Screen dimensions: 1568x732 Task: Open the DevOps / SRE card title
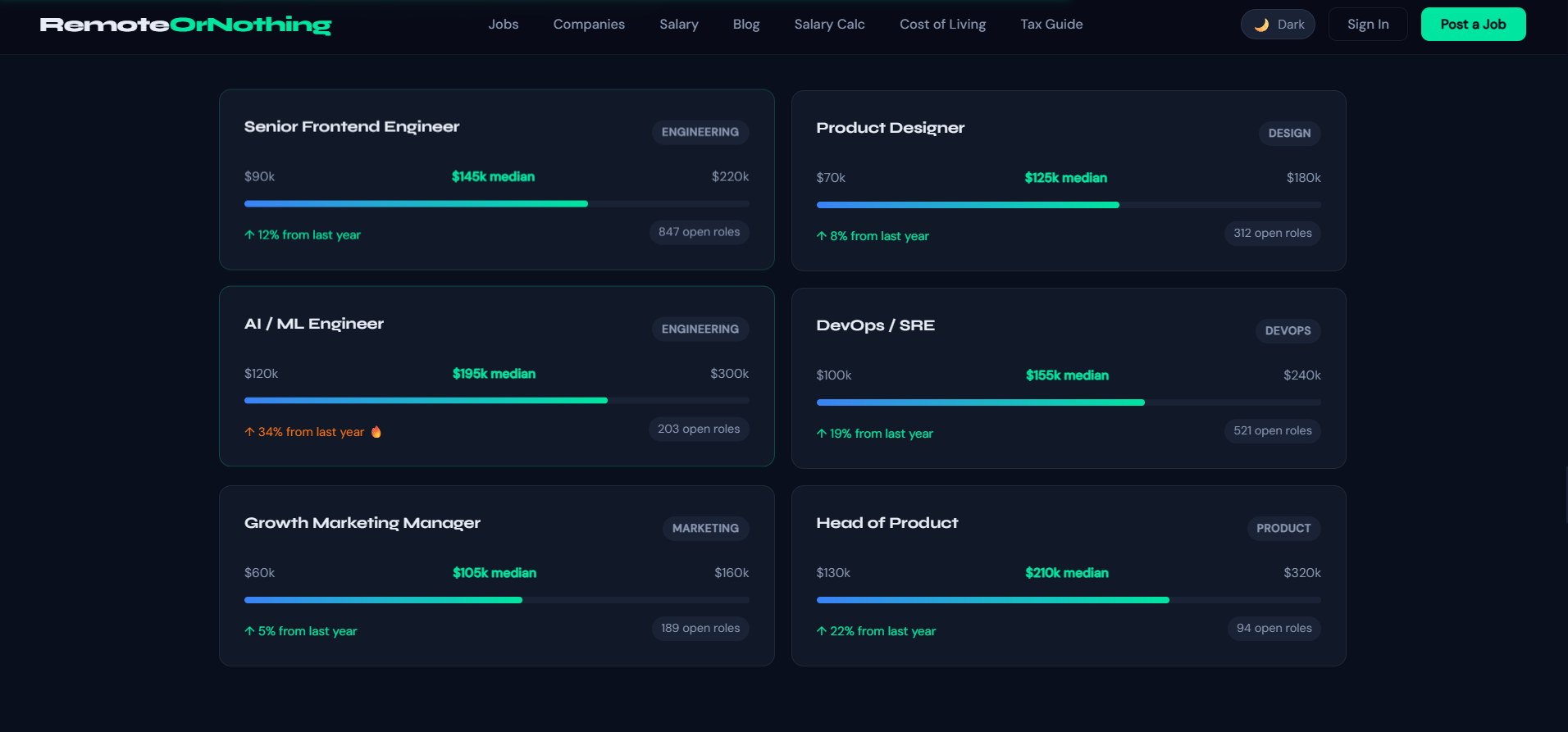click(x=876, y=325)
